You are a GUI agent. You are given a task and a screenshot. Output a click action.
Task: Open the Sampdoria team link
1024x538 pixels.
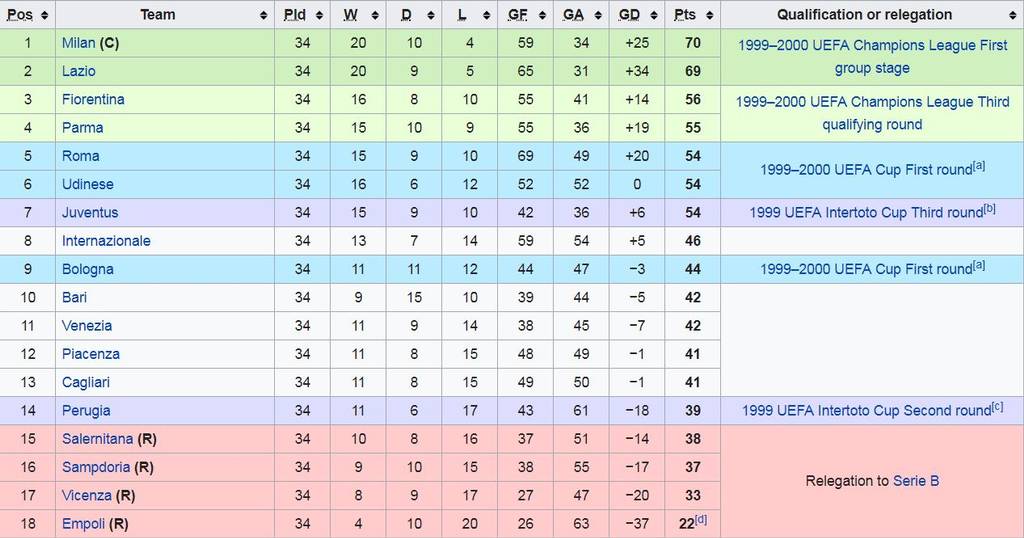click(x=96, y=467)
